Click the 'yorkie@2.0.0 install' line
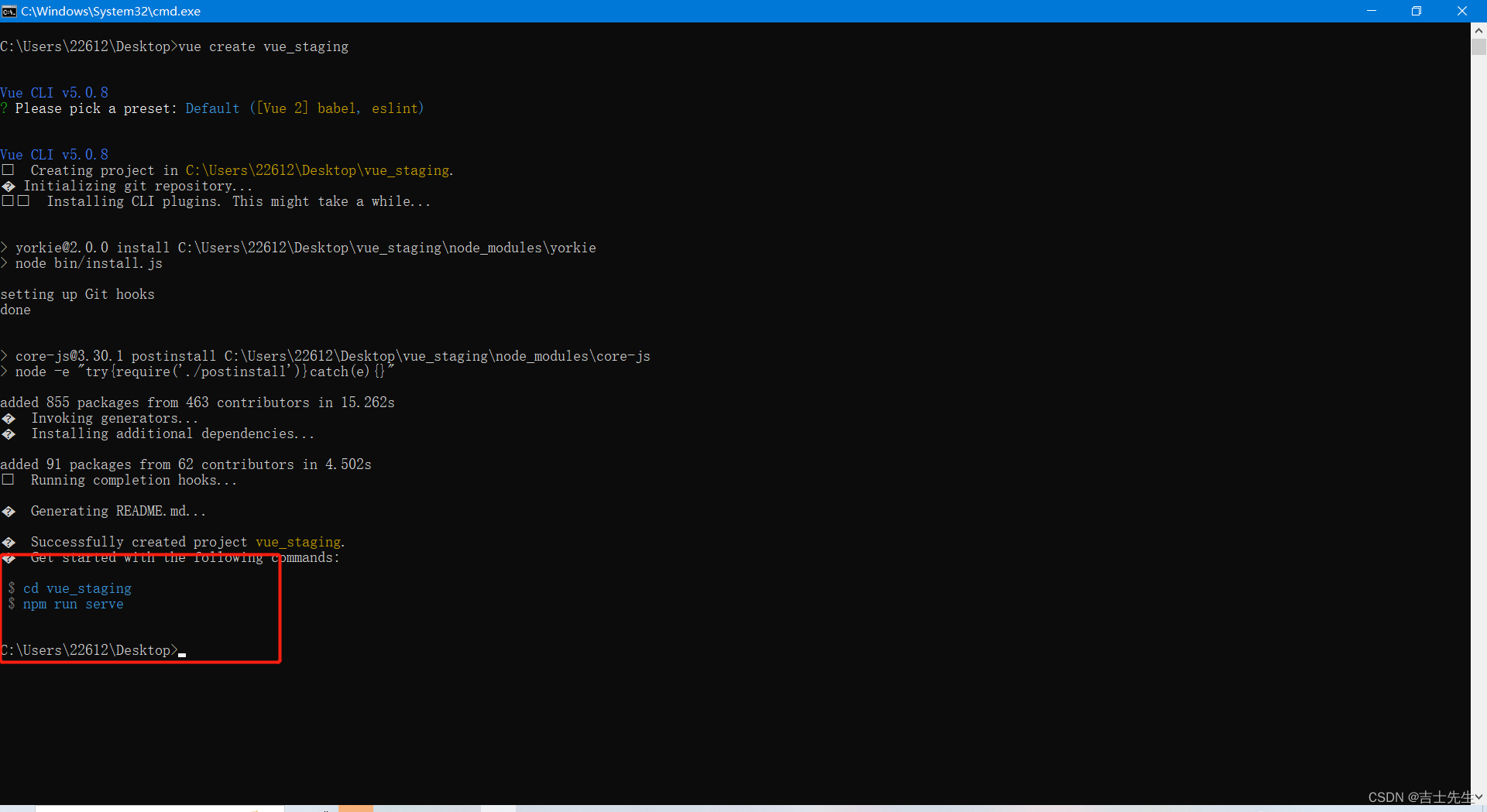 (x=298, y=248)
